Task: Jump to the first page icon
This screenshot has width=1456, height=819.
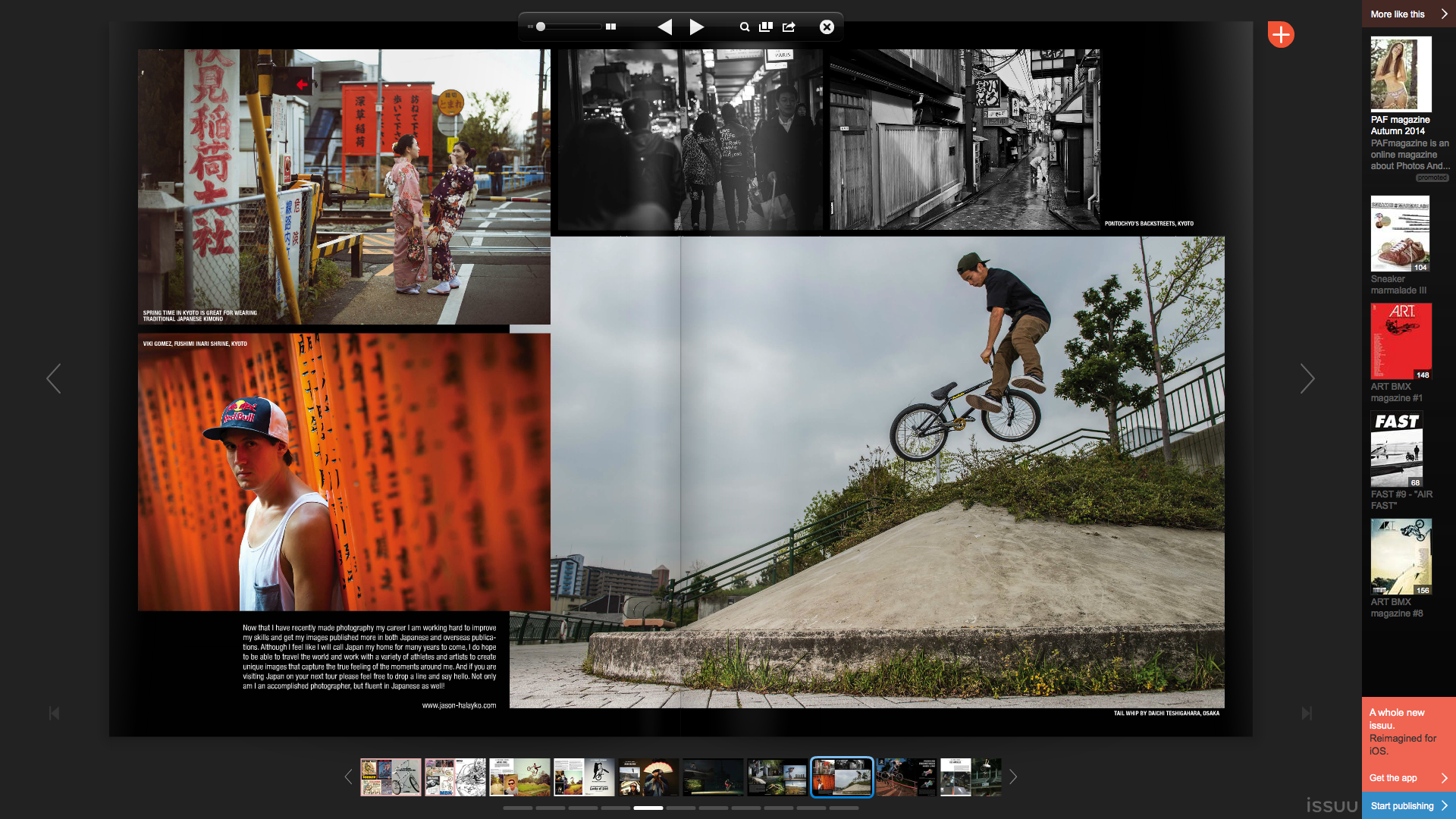Action: 54,714
